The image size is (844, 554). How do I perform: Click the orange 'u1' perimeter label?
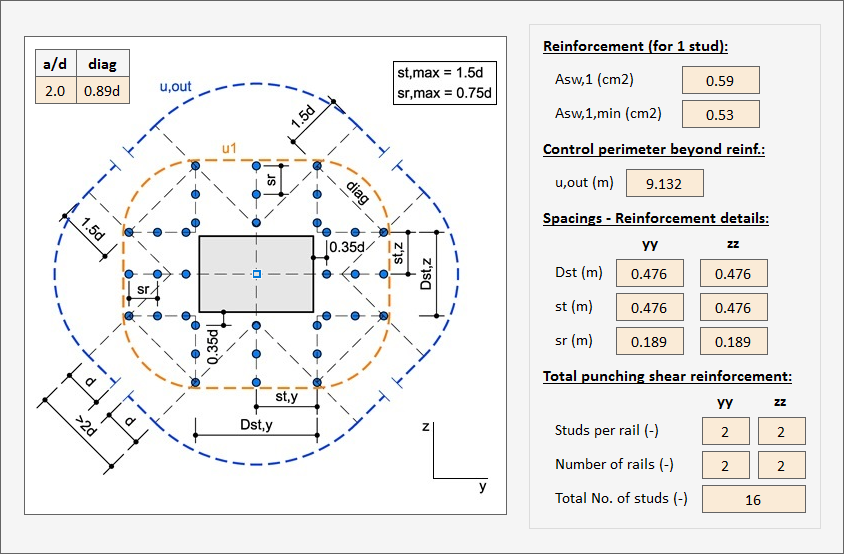[229, 148]
